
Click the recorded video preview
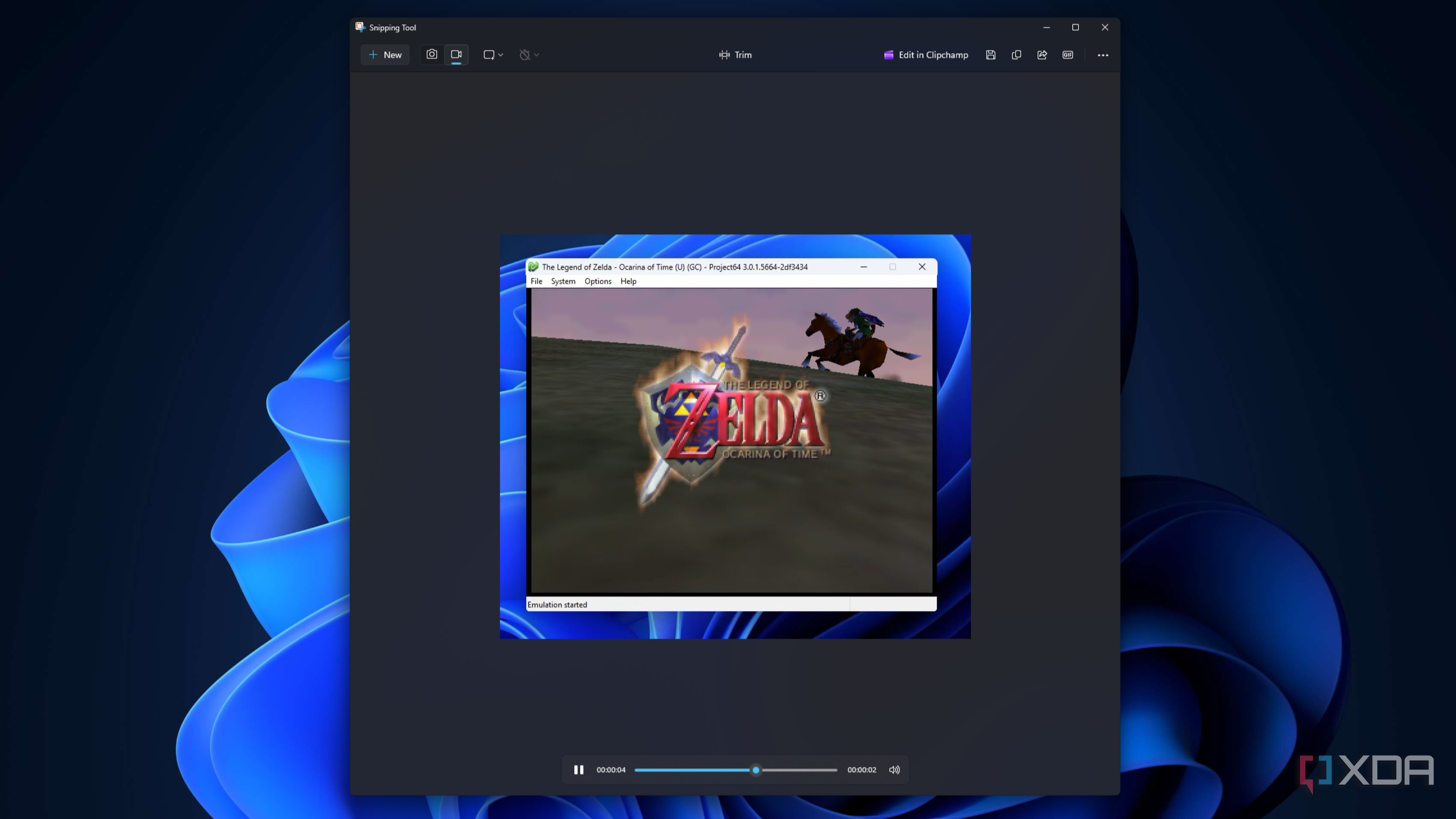(x=735, y=436)
